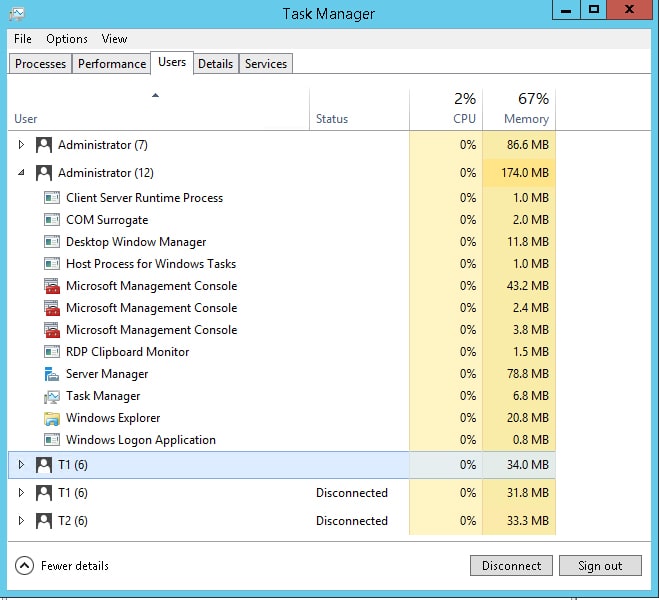Click the RDP Clipboard Monitor icon
The height and width of the screenshot is (600, 659).
point(52,352)
